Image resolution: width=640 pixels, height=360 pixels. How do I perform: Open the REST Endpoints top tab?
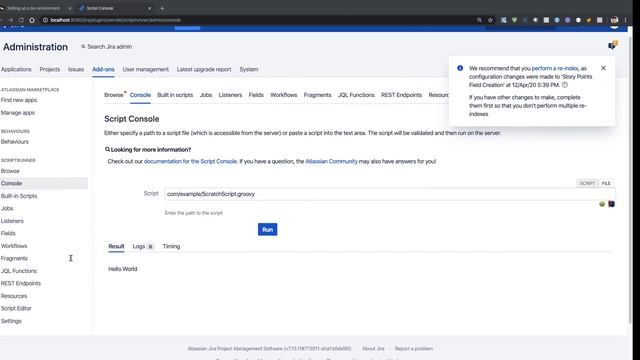pyautogui.click(x=402, y=95)
